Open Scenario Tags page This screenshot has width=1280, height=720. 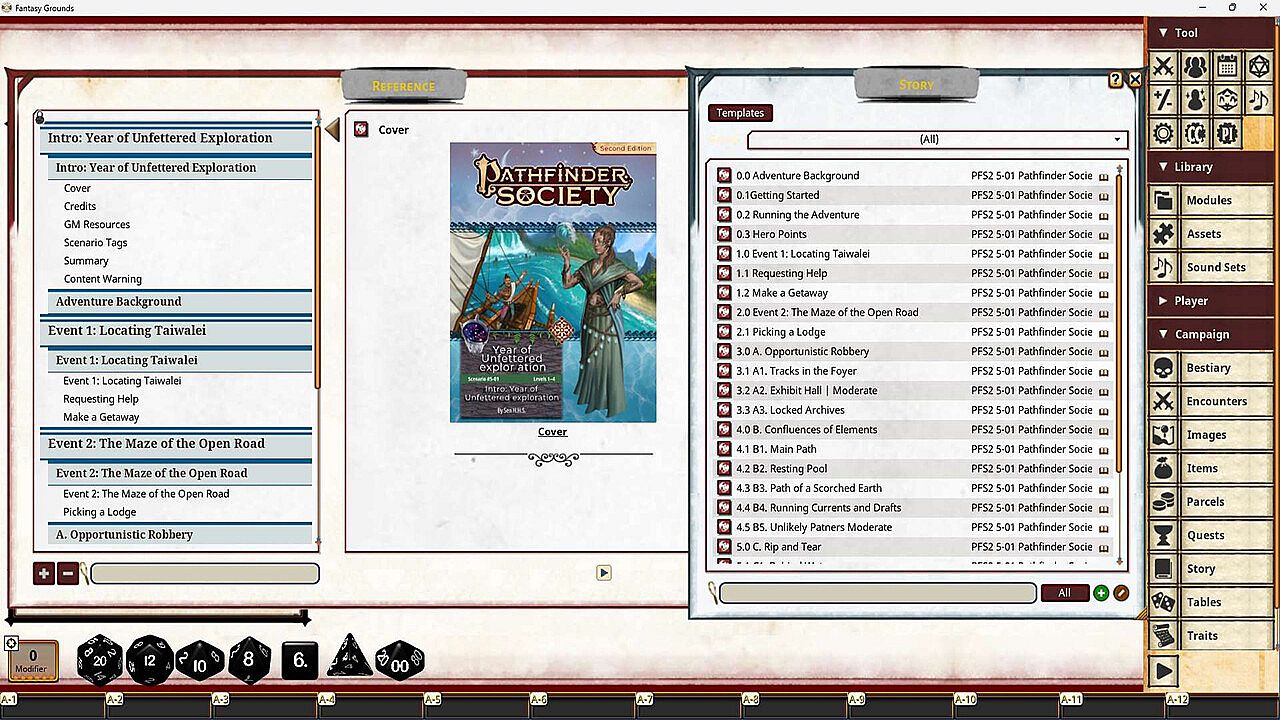pos(96,242)
